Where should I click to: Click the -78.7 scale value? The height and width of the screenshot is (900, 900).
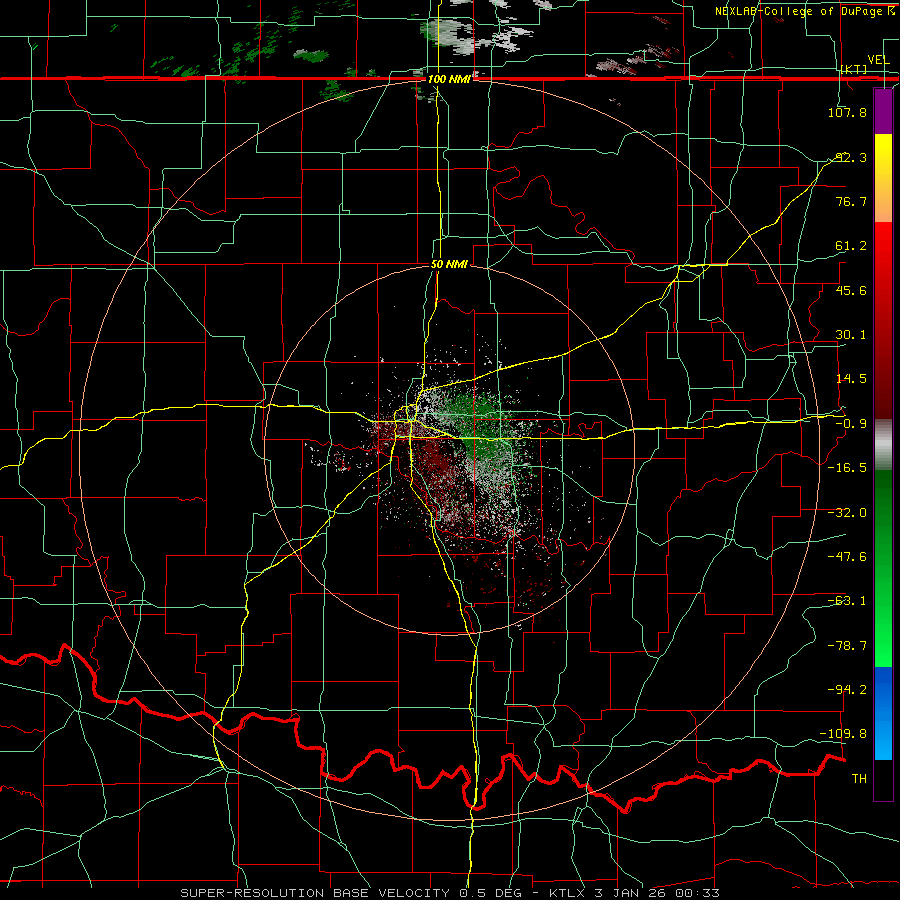click(847, 646)
